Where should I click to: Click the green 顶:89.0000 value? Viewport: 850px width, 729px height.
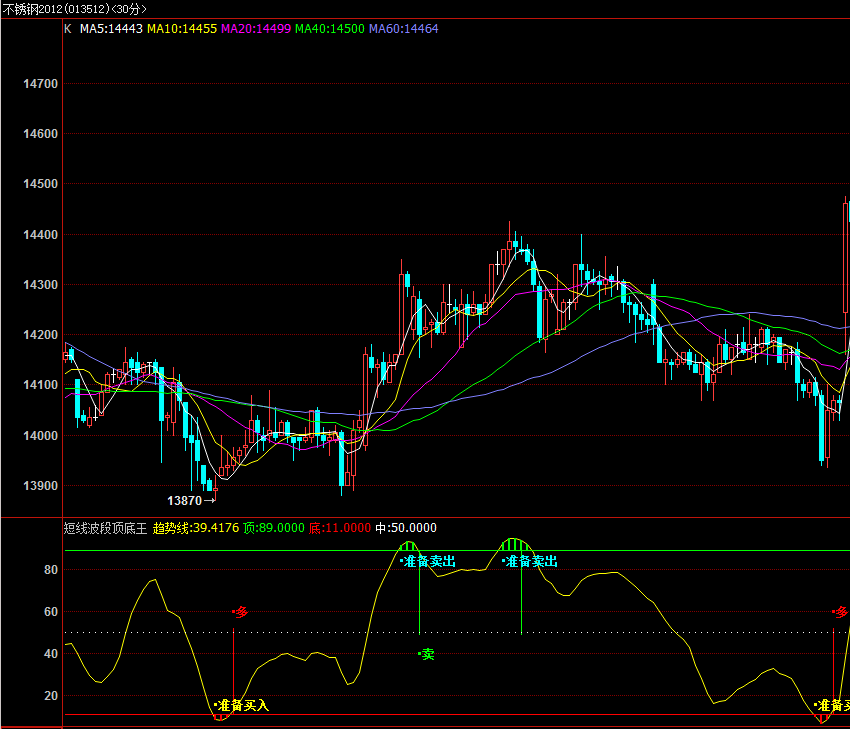tap(274, 528)
